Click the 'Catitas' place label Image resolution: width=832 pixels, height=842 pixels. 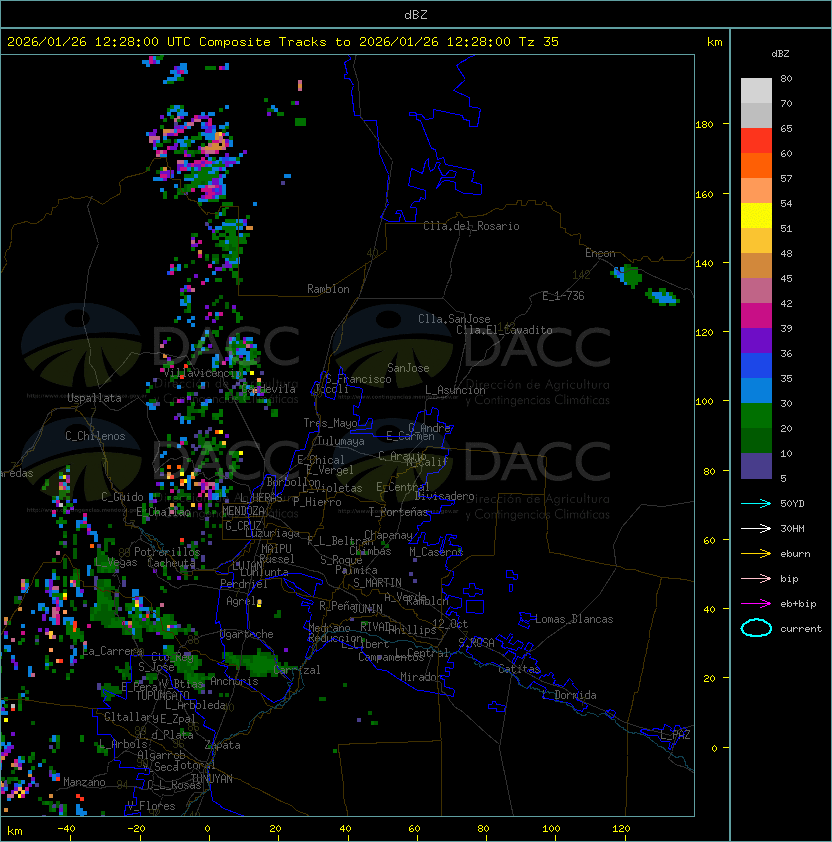(x=519, y=669)
